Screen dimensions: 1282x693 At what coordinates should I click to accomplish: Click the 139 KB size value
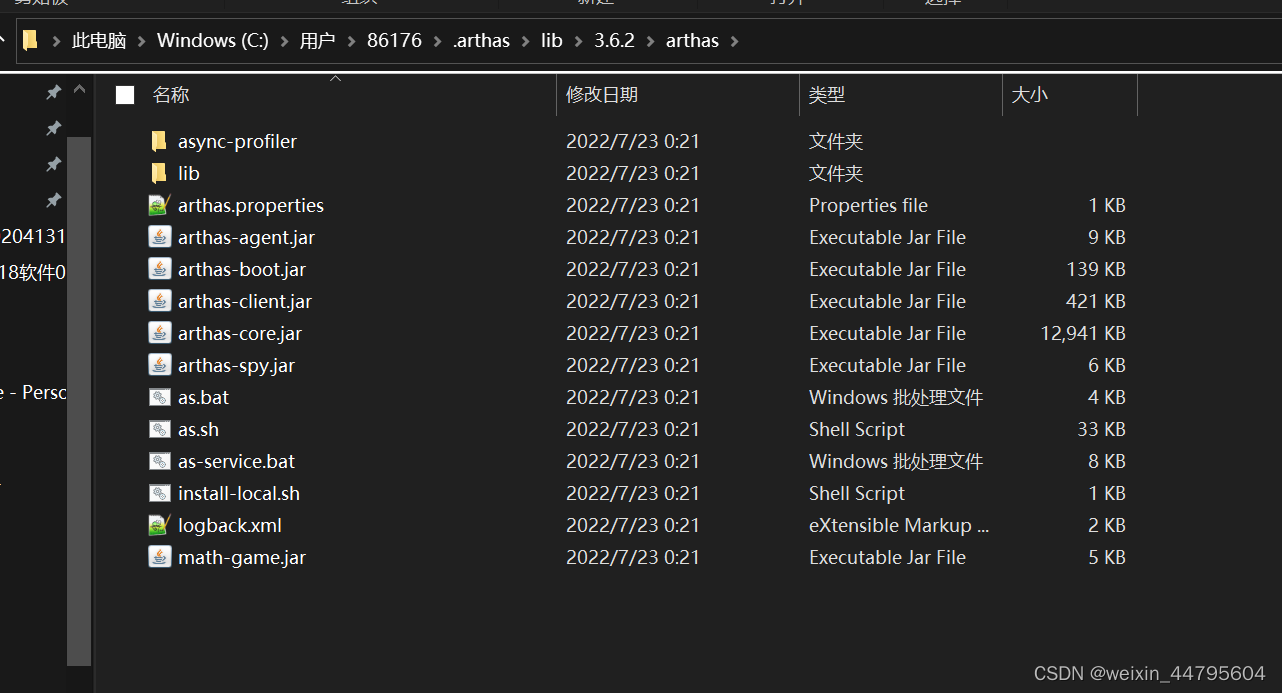[x=1096, y=269]
